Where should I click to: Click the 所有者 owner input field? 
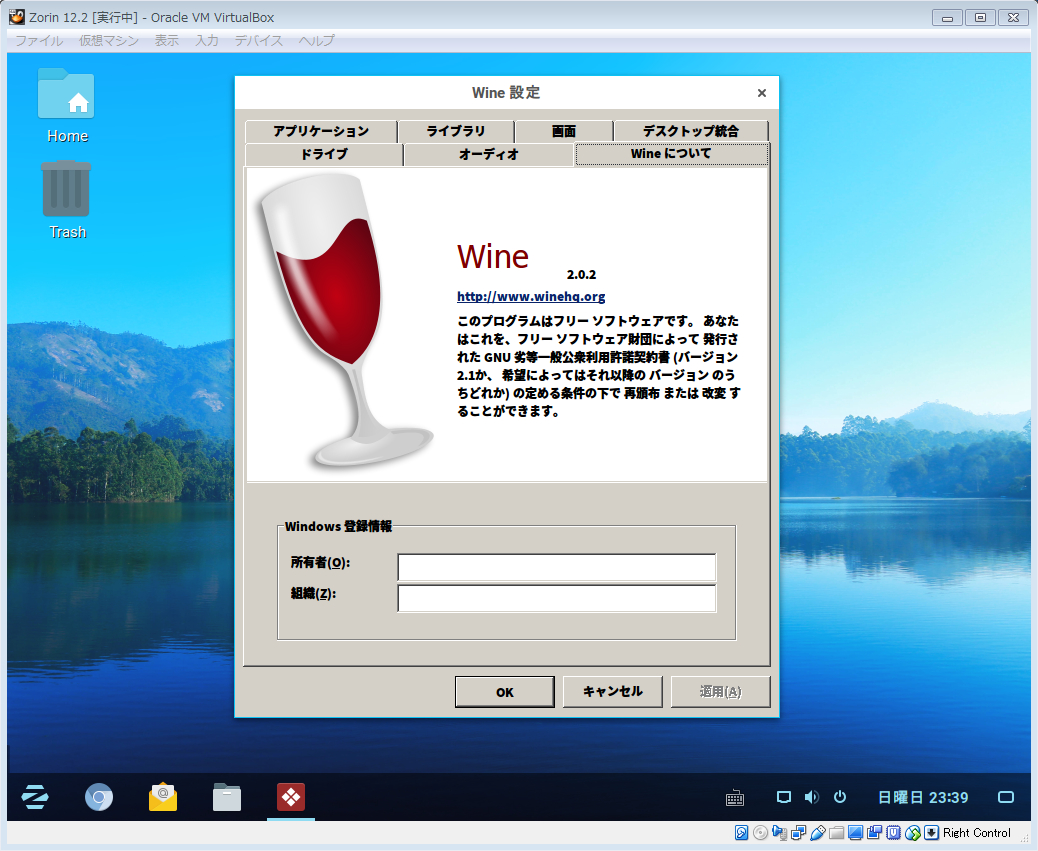555,567
